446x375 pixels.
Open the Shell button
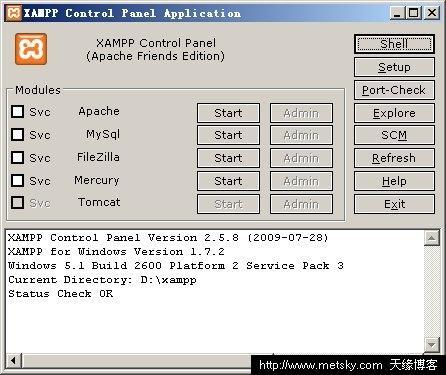coord(394,44)
